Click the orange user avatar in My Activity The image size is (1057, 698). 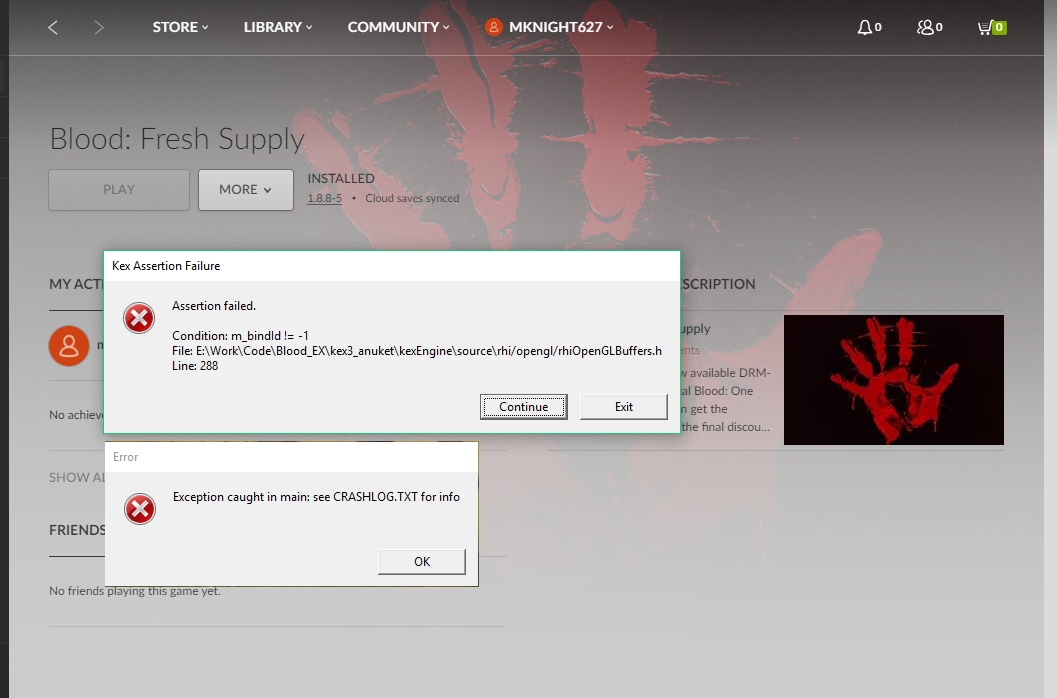69,345
